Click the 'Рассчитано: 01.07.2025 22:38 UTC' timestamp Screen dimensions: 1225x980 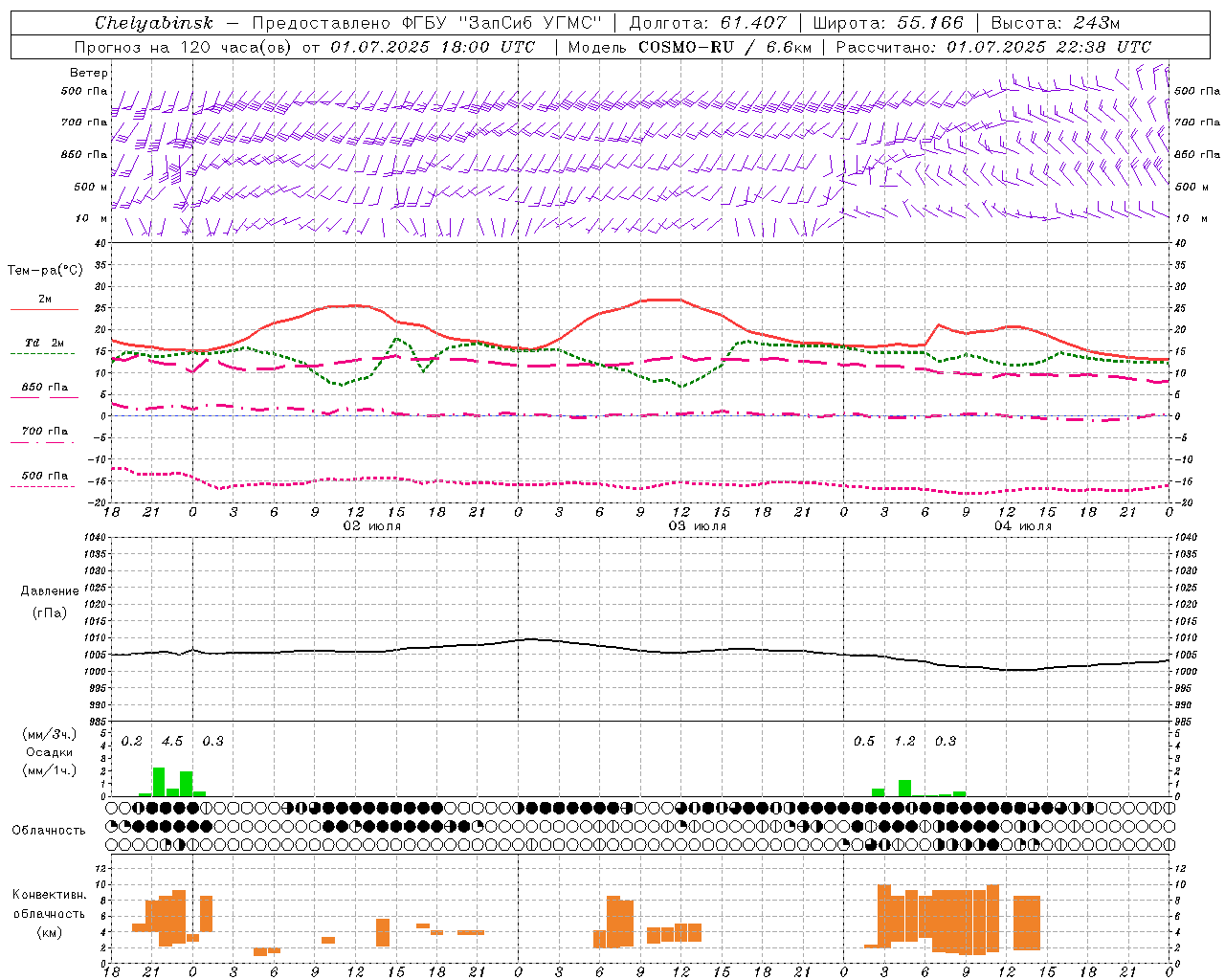[x=993, y=47]
